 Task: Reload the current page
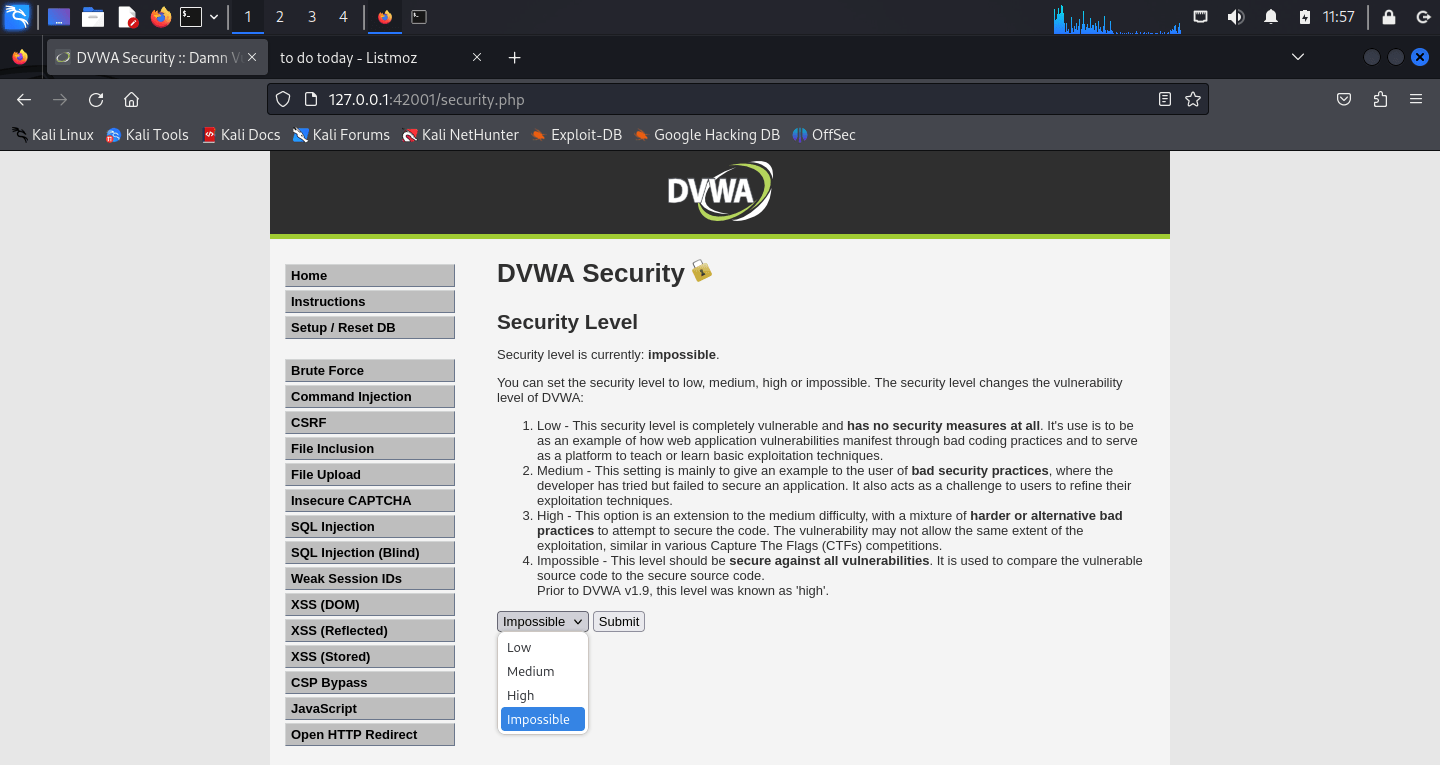pyautogui.click(x=96, y=99)
